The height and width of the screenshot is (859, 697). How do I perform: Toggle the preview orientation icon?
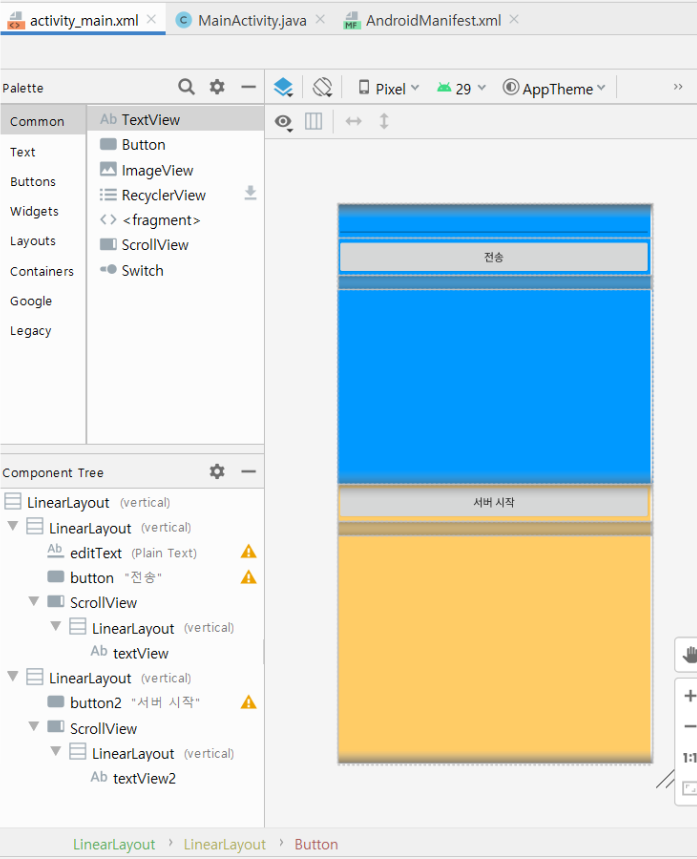pos(322,88)
